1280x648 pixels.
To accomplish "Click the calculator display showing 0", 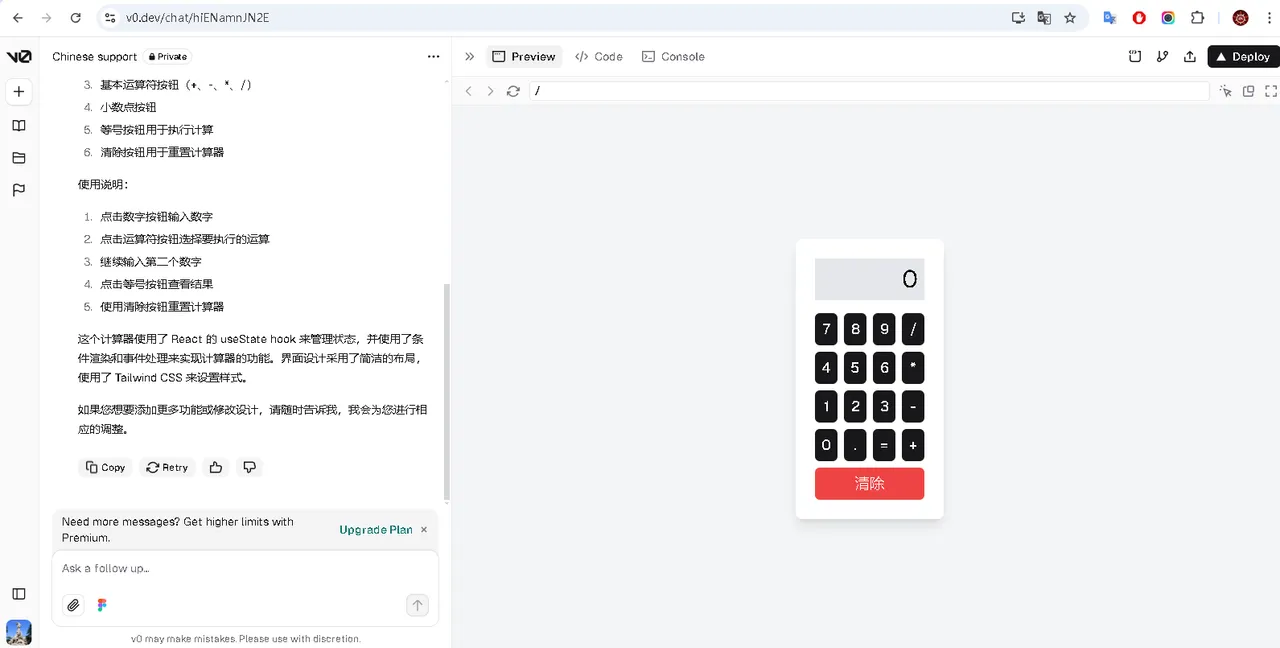I will click(869, 279).
